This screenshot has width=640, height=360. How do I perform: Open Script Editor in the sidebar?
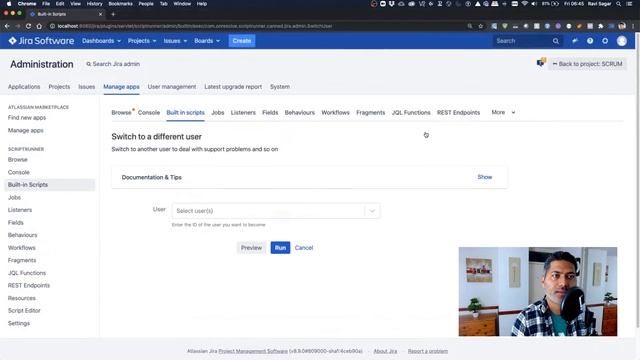coord(24,311)
